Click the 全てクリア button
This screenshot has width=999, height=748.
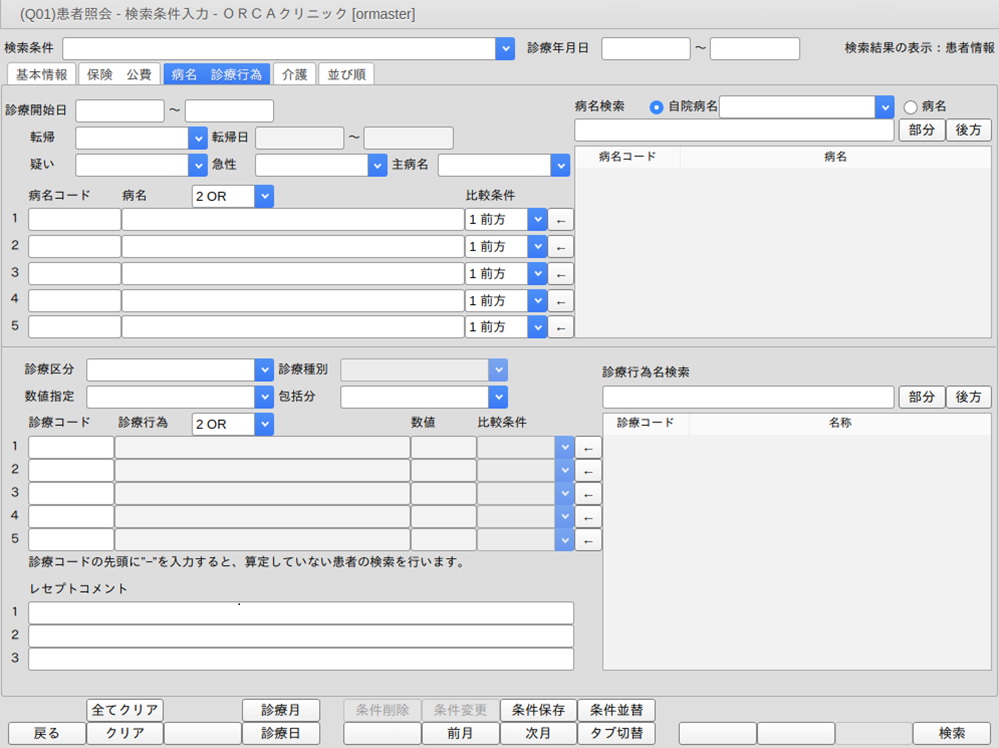coord(125,710)
